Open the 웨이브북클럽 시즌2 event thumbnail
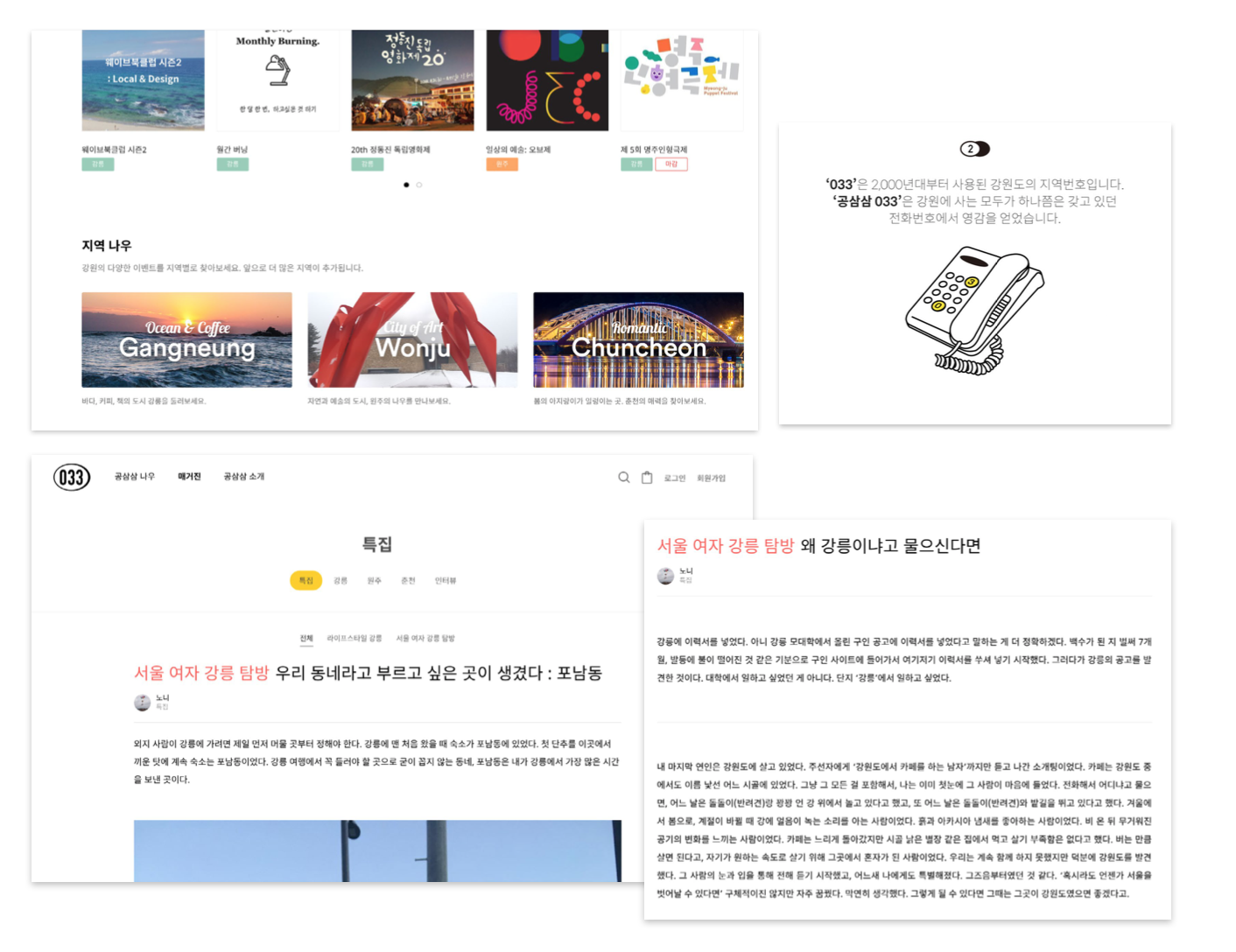The image size is (1236, 952). click(143, 80)
